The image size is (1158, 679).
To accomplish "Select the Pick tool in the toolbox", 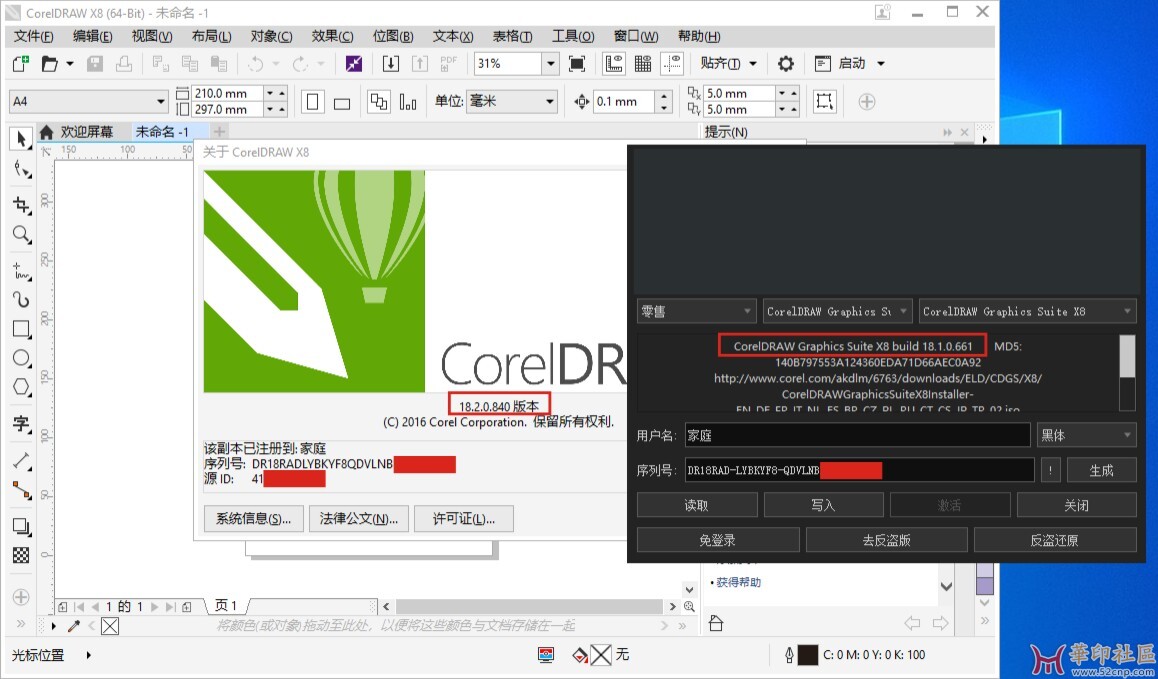I will [x=21, y=139].
